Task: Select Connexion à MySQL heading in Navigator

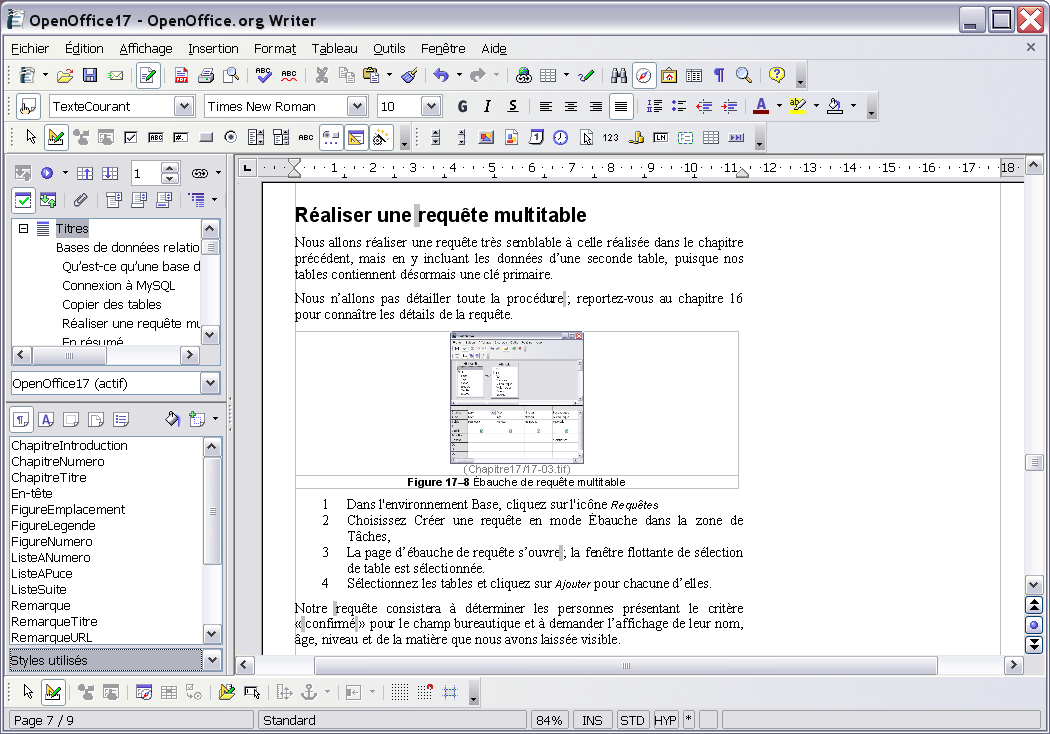Action: click(x=119, y=285)
